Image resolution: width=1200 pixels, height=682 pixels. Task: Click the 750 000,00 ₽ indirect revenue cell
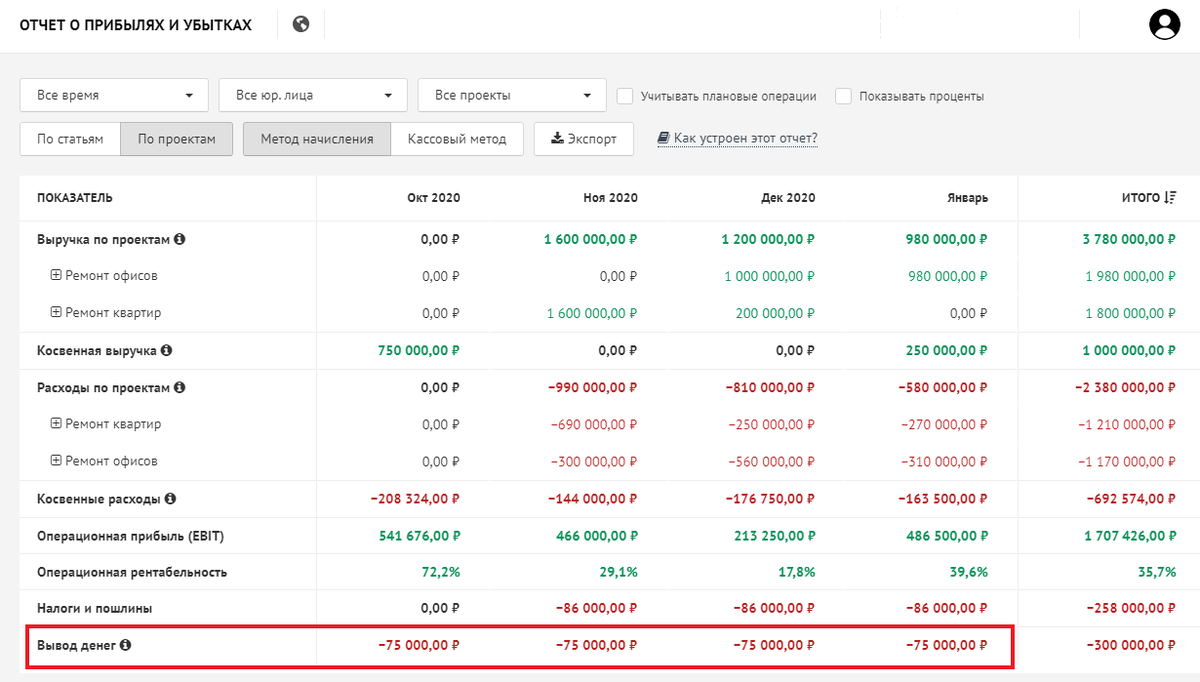click(x=419, y=351)
